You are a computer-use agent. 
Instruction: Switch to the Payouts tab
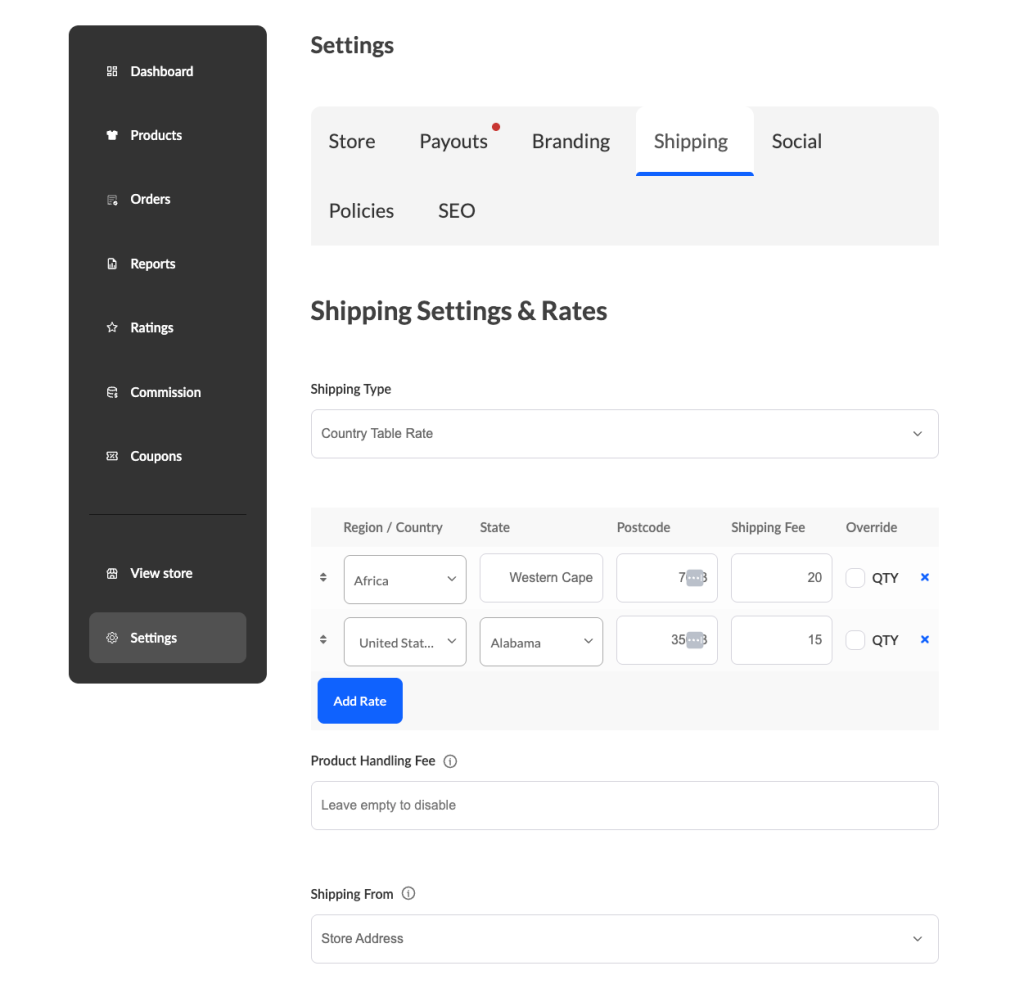(x=453, y=141)
